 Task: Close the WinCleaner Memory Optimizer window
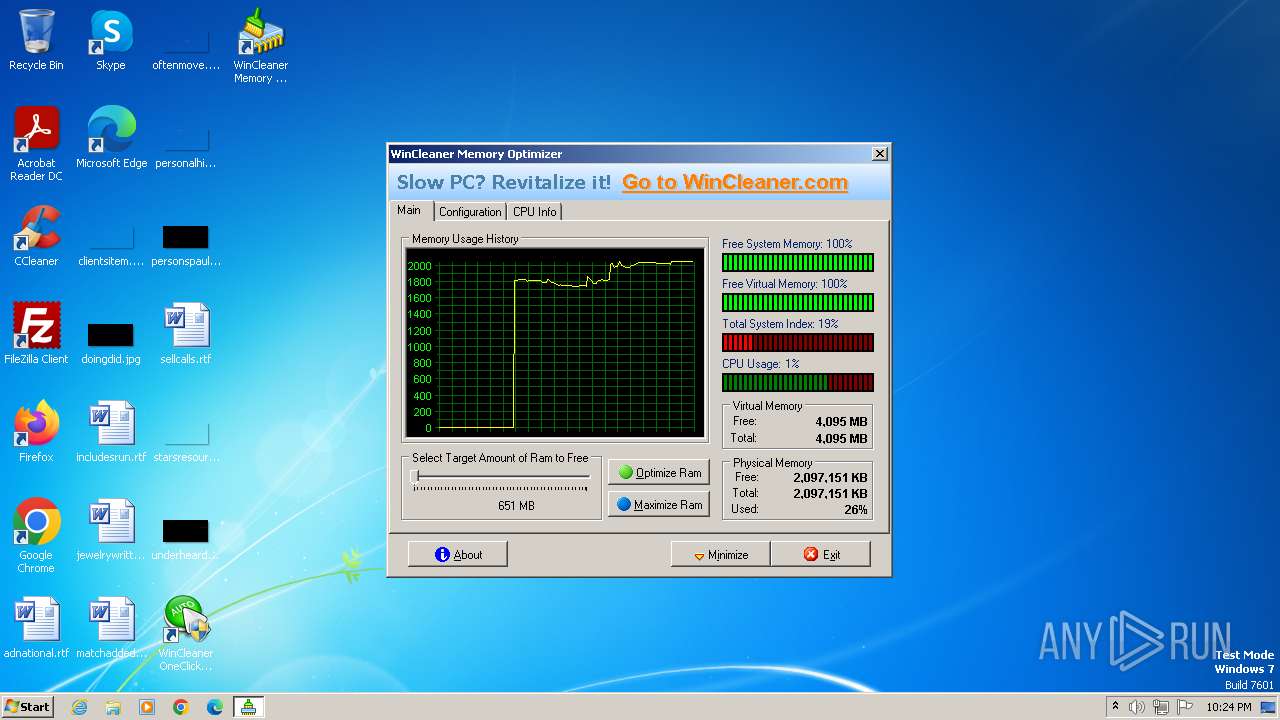pos(879,154)
